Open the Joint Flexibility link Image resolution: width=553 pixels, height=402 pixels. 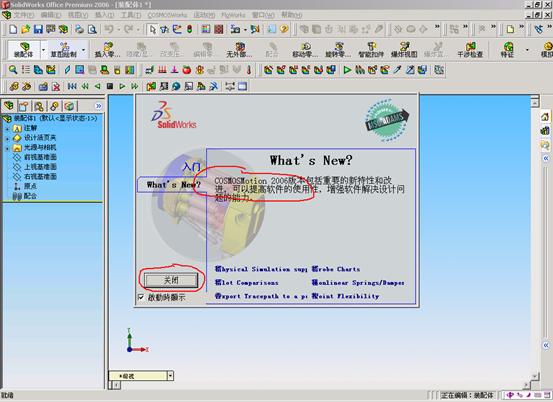(346, 296)
